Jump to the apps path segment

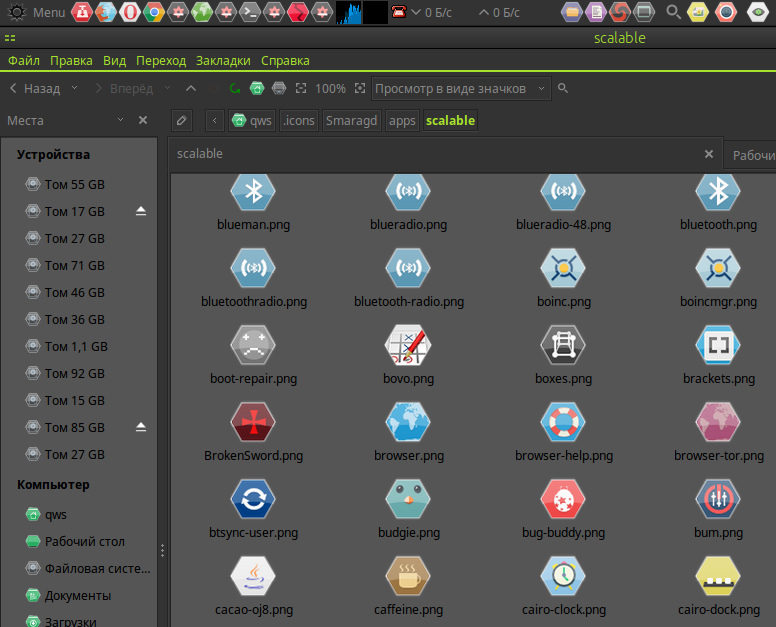click(x=402, y=120)
